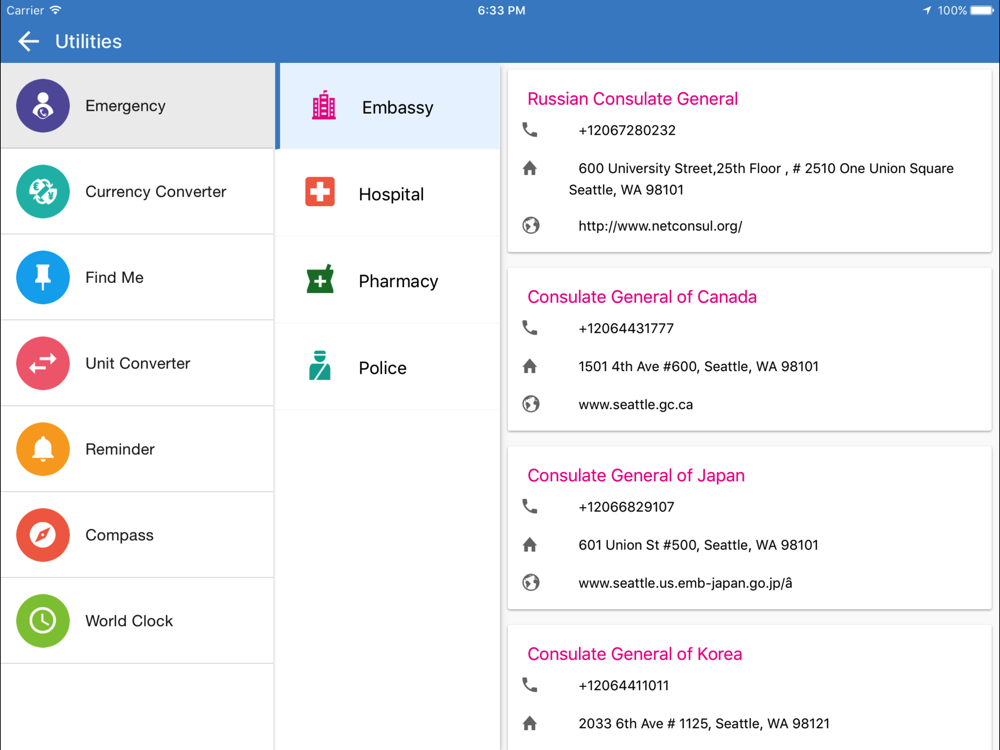1000x750 pixels.
Task: Tap the Utilities header title
Action: 88,41
